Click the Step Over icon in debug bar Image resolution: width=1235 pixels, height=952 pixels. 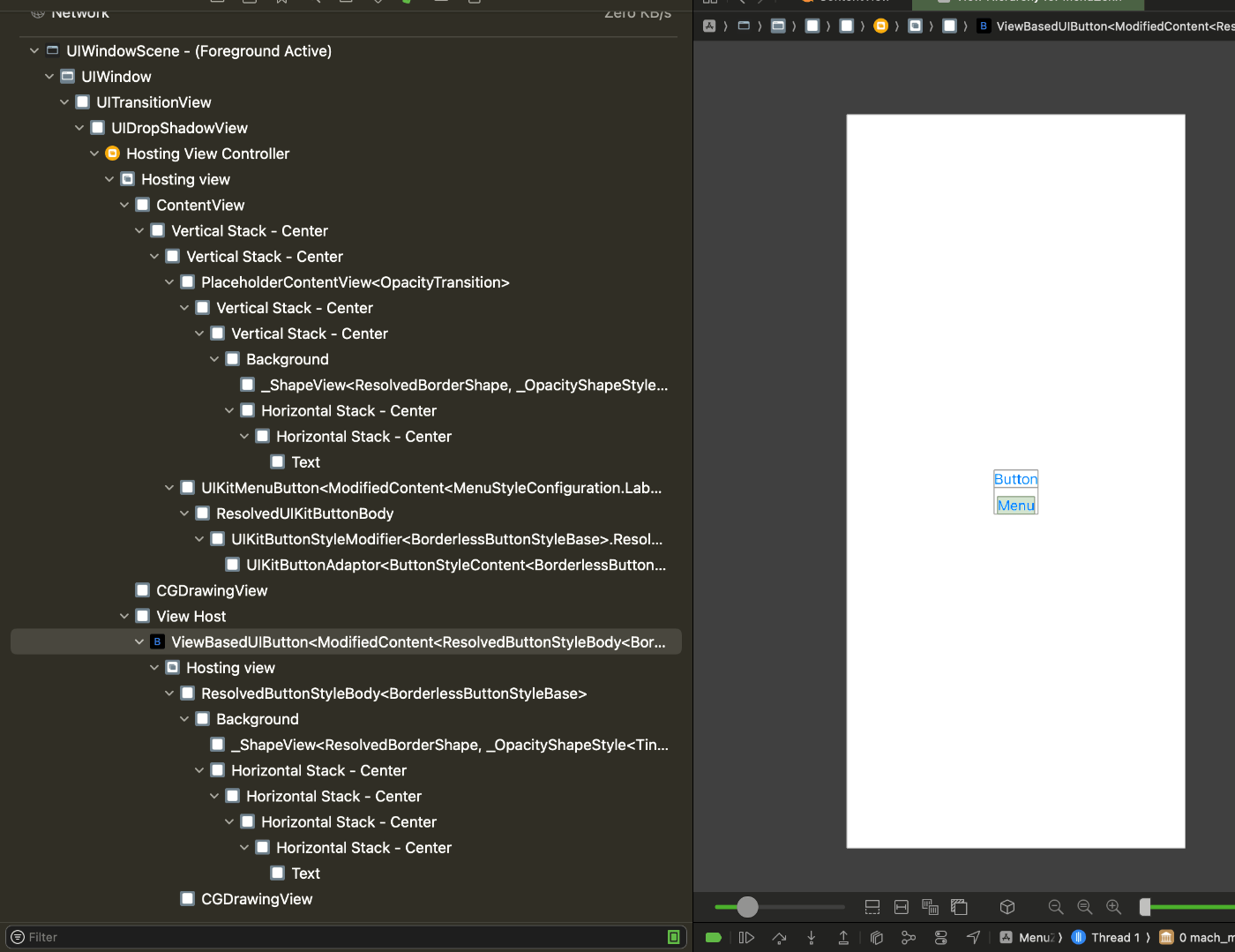779,937
